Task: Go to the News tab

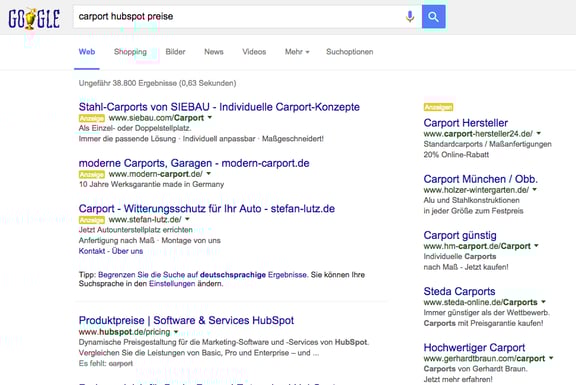Action: (214, 52)
